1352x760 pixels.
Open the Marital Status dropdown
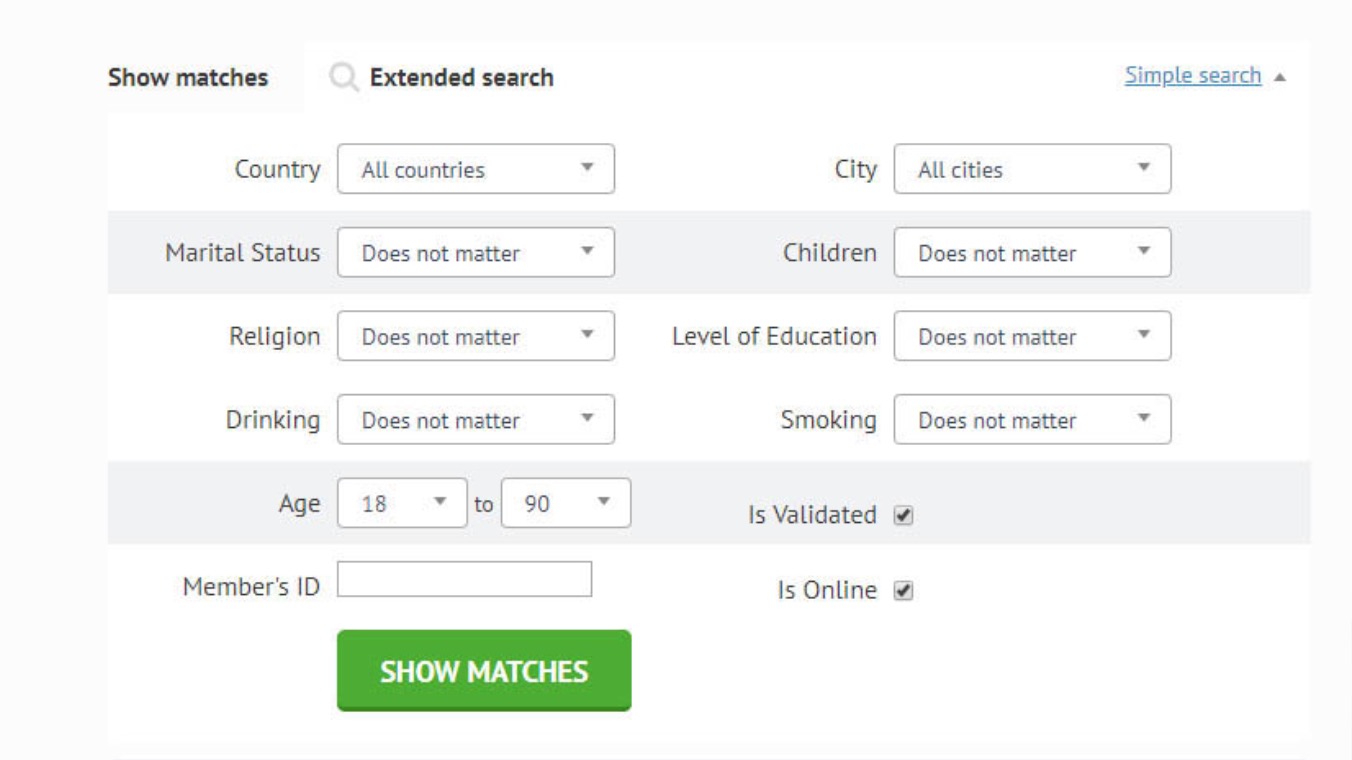[476, 253]
